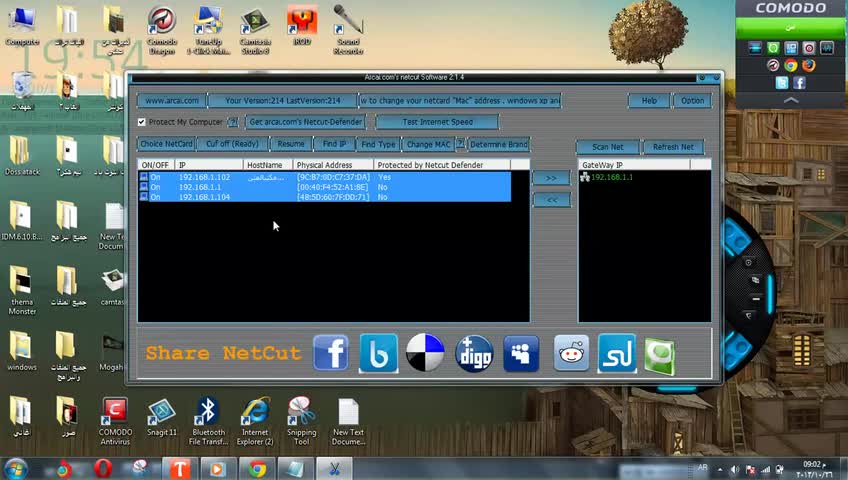Viewport: 848px width, 480px height.
Task: Click the Refresh Net button
Action: [673, 147]
